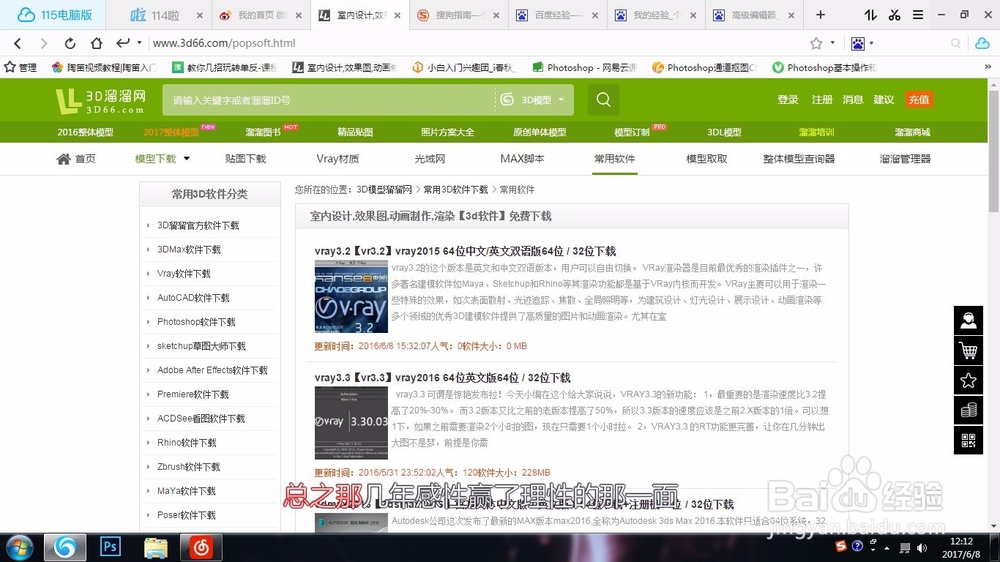Show the QR code icon in the right sidebar
Image resolution: width=1000 pixels, height=562 pixels.
click(968, 440)
